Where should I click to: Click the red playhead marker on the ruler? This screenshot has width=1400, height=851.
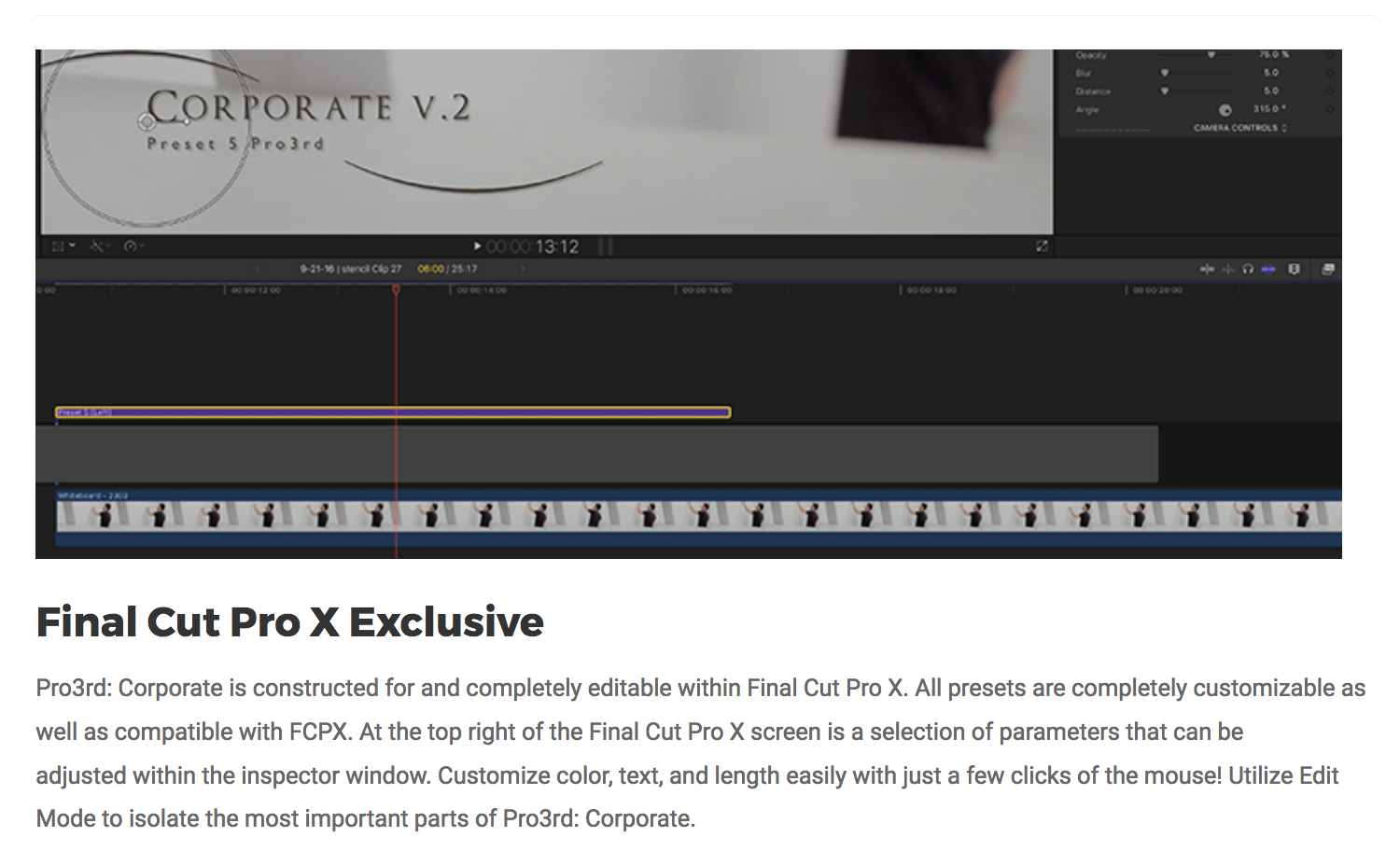click(396, 290)
